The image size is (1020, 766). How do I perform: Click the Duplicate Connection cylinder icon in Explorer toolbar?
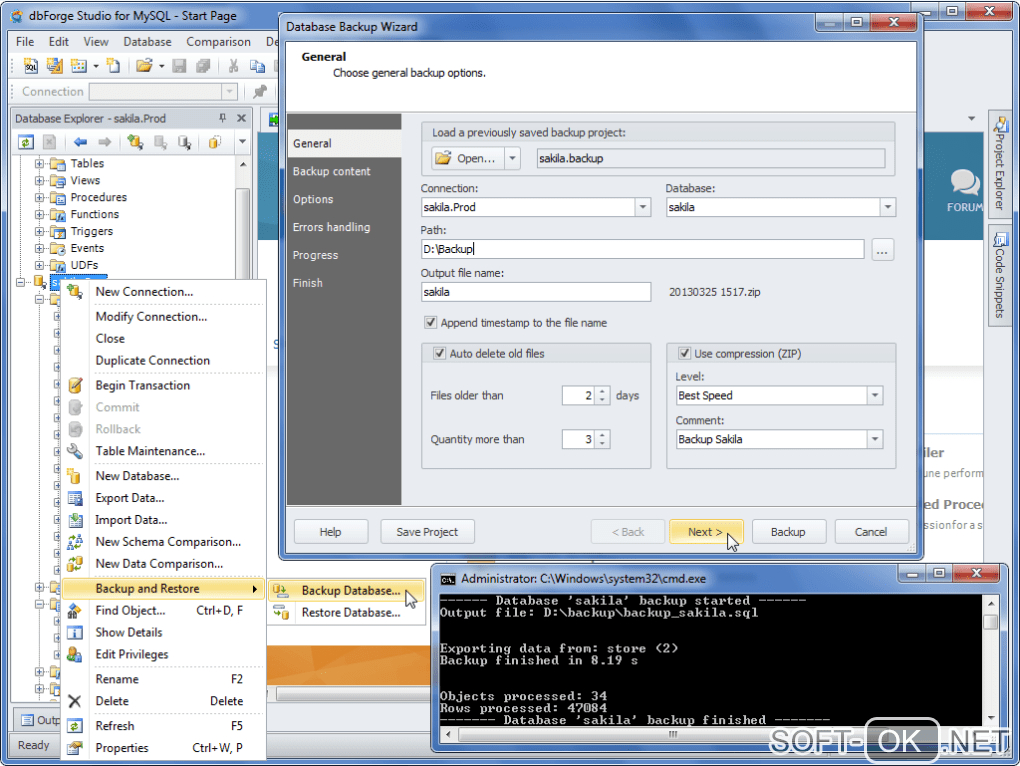click(214, 142)
